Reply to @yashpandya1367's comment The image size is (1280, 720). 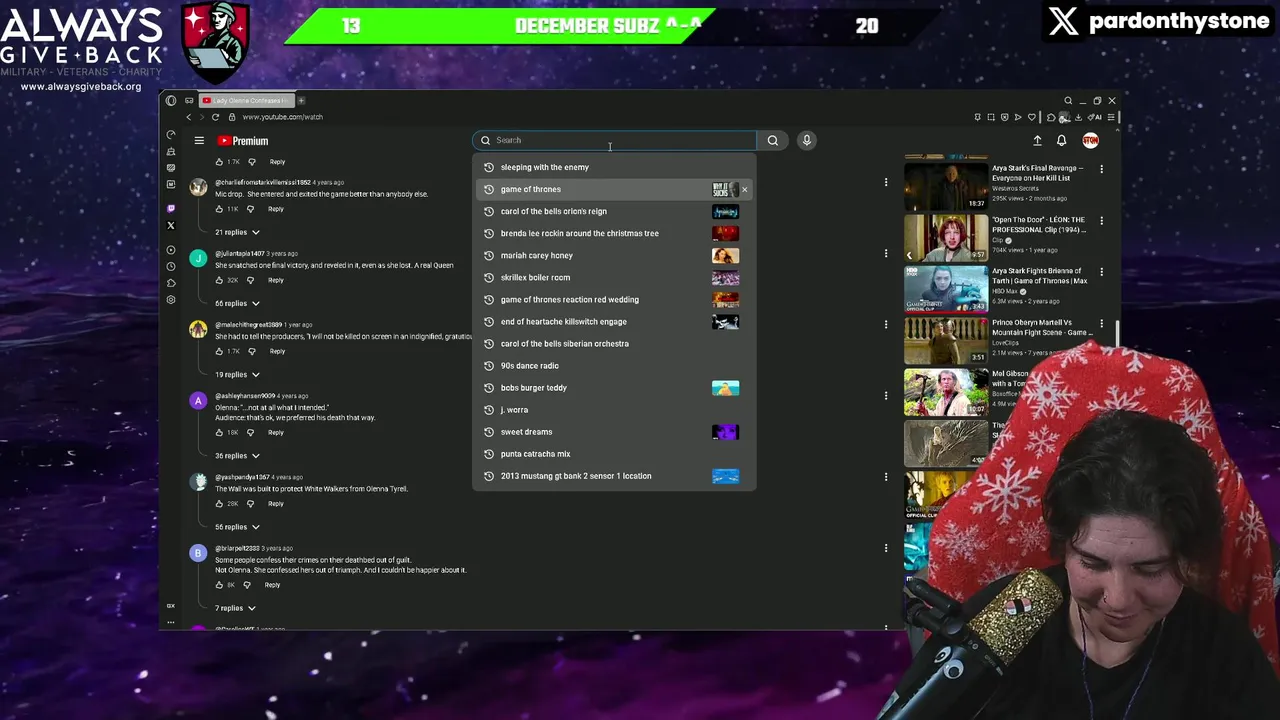coord(276,503)
